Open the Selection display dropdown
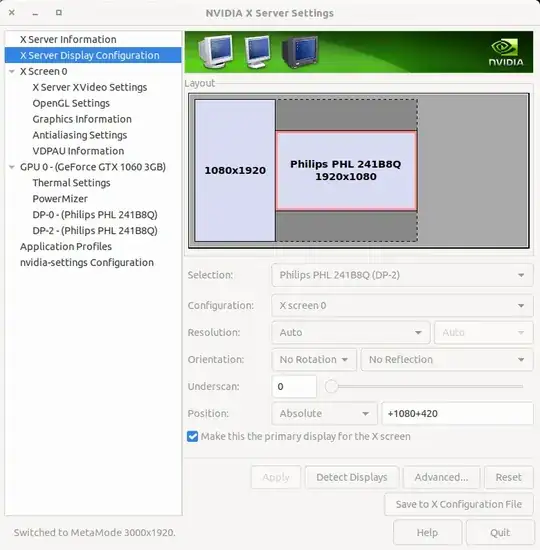The height and width of the screenshot is (550, 540). point(402,275)
